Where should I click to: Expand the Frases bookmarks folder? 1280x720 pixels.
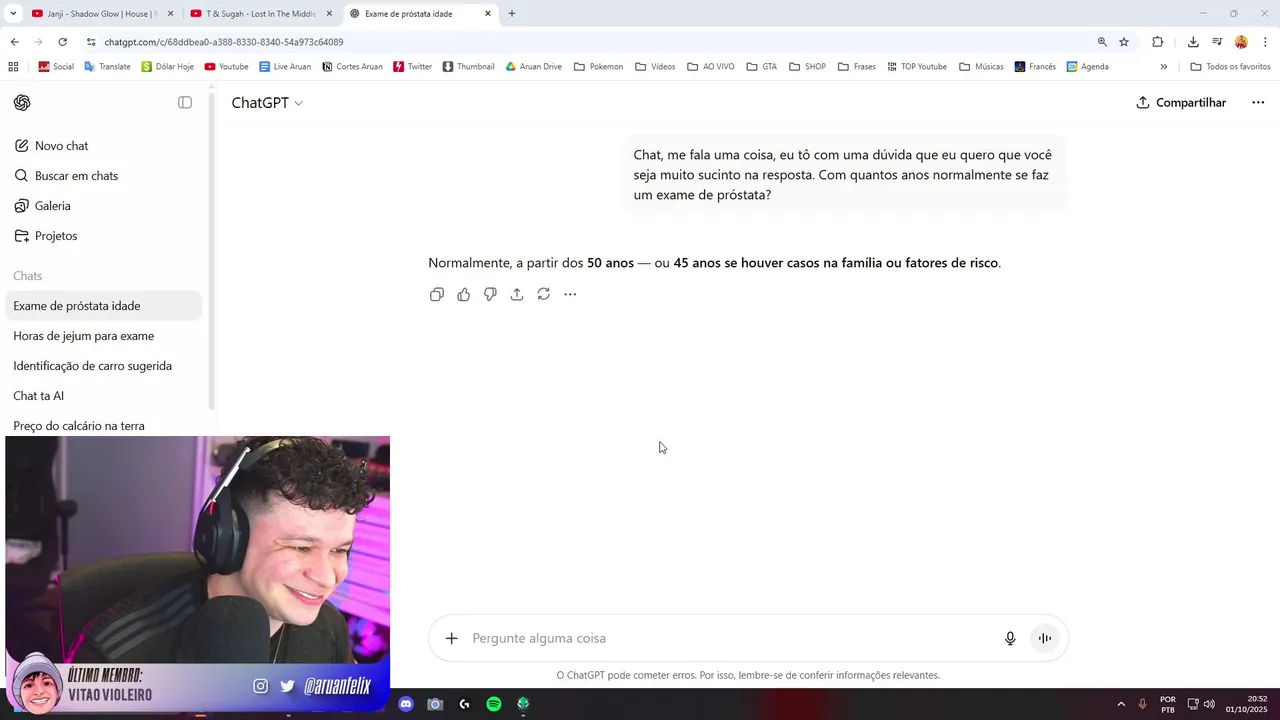[857, 67]
